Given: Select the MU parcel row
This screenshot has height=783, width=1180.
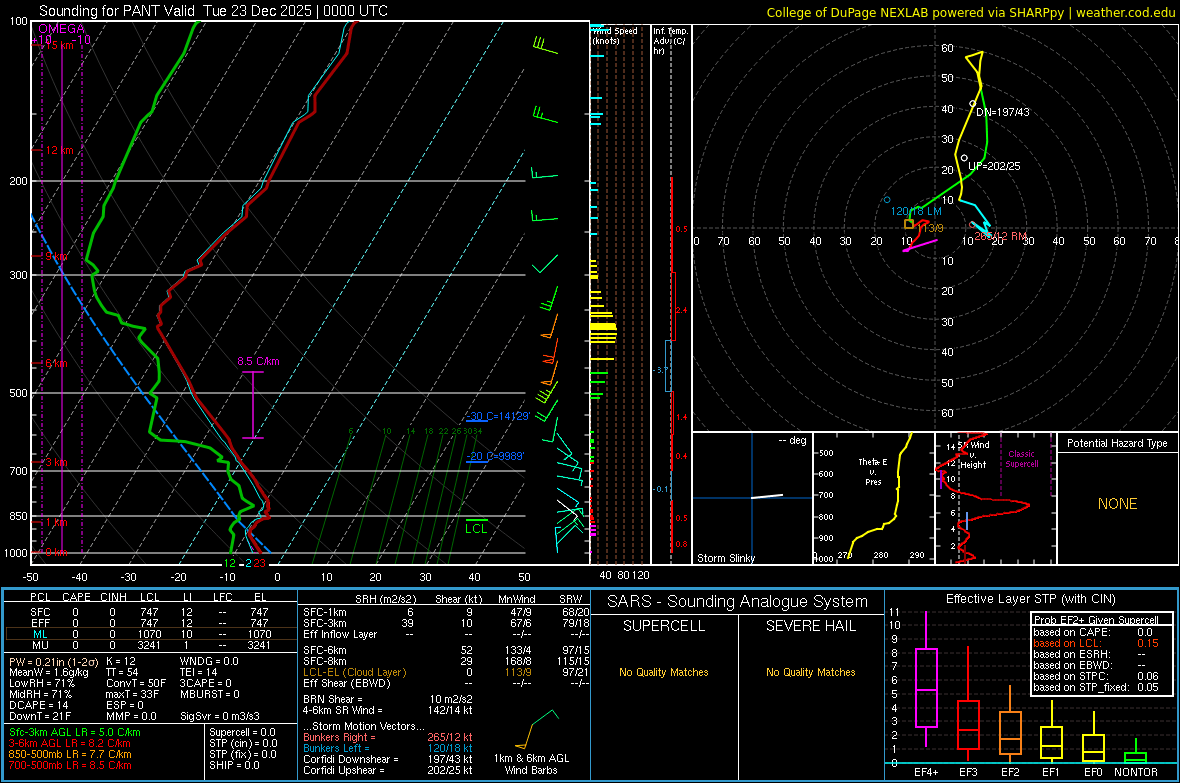Looking at the screenshot, I should pyautogui.click(x=151, y=645).
